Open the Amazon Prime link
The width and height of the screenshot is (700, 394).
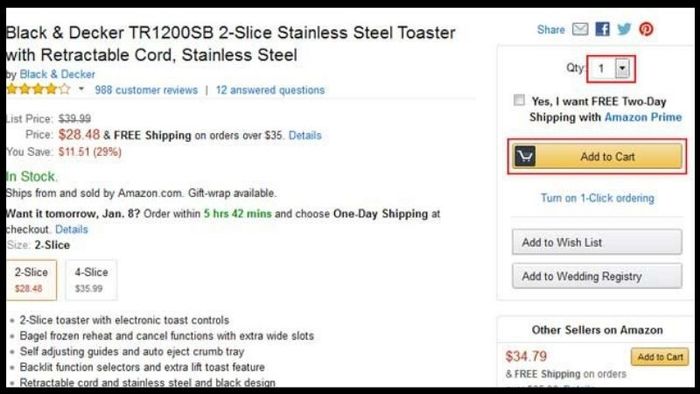(643, 117)
